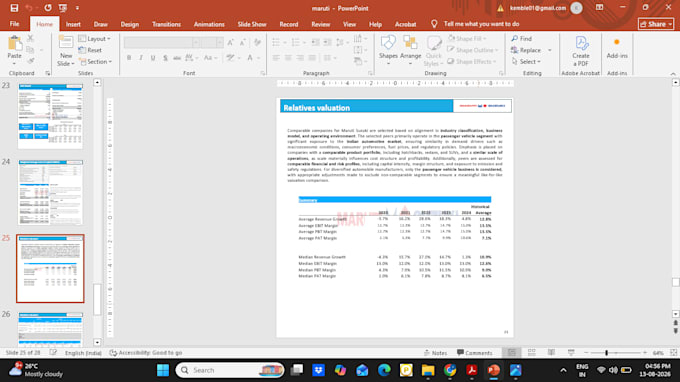
Task: Expand the Section dropdown
Action: click(95, 62)
